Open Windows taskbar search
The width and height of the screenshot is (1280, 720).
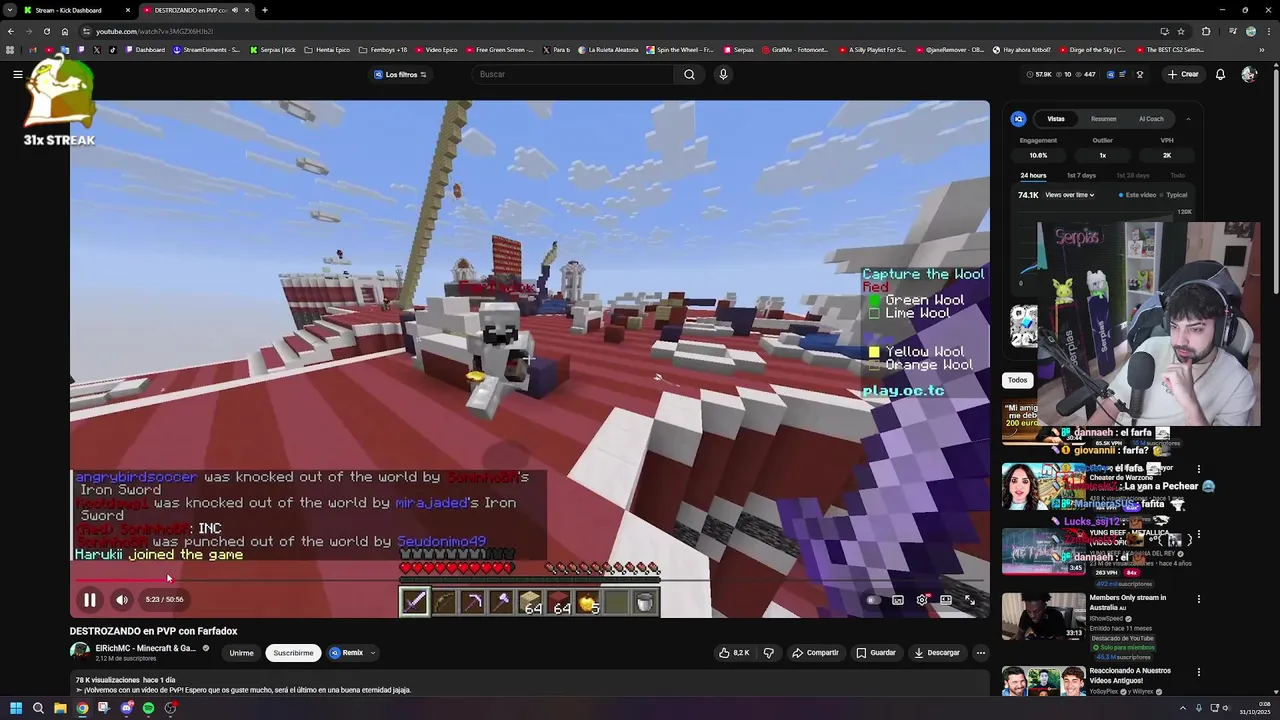(38, 708)
